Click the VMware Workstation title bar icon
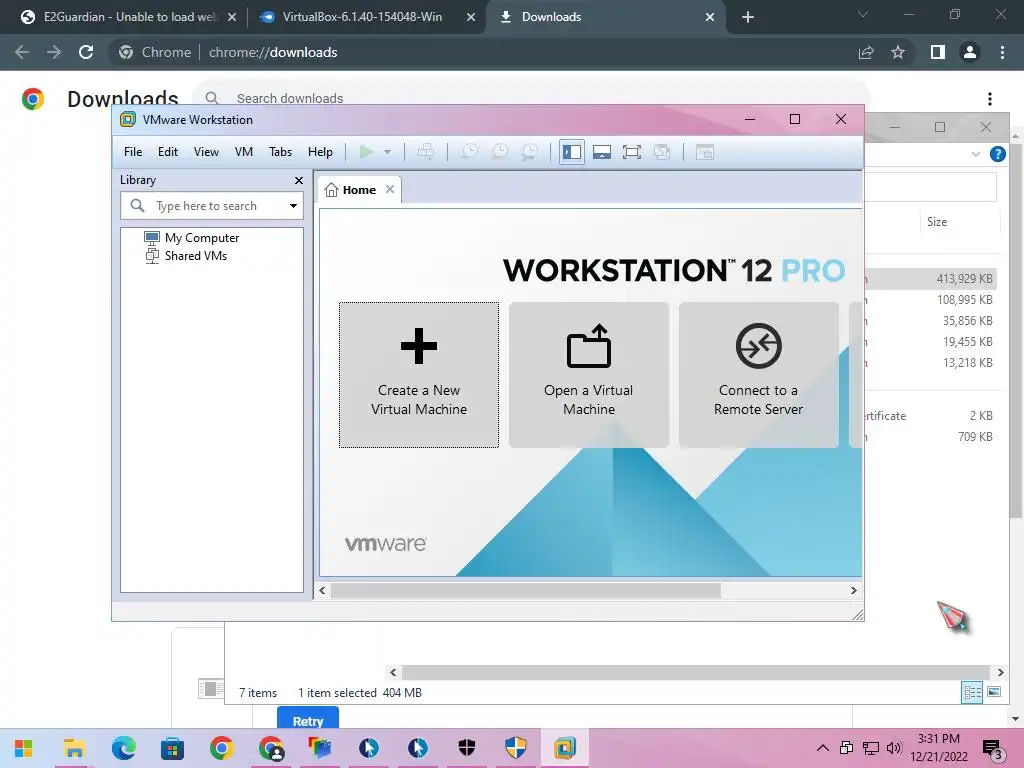 click(x=128, y=120)
